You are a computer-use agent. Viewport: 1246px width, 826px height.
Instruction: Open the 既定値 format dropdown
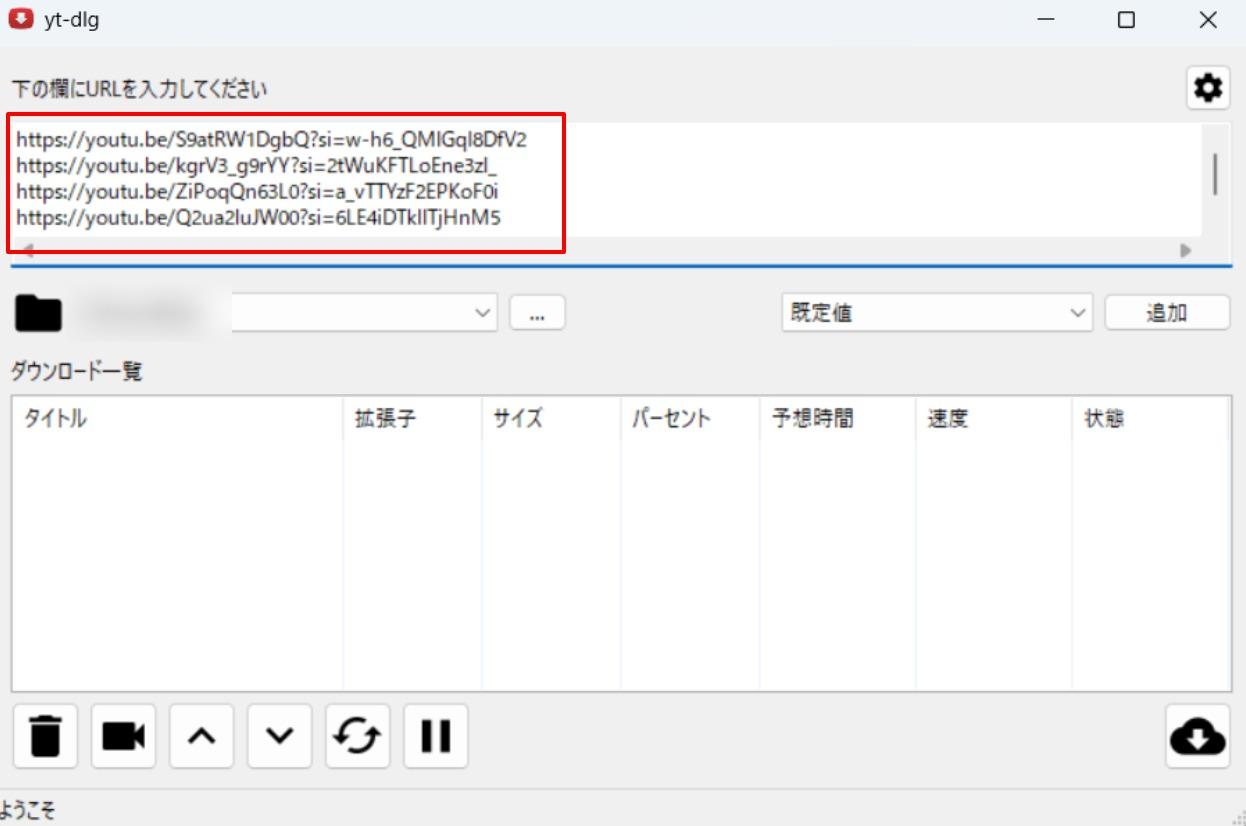[x=937, y=313]
